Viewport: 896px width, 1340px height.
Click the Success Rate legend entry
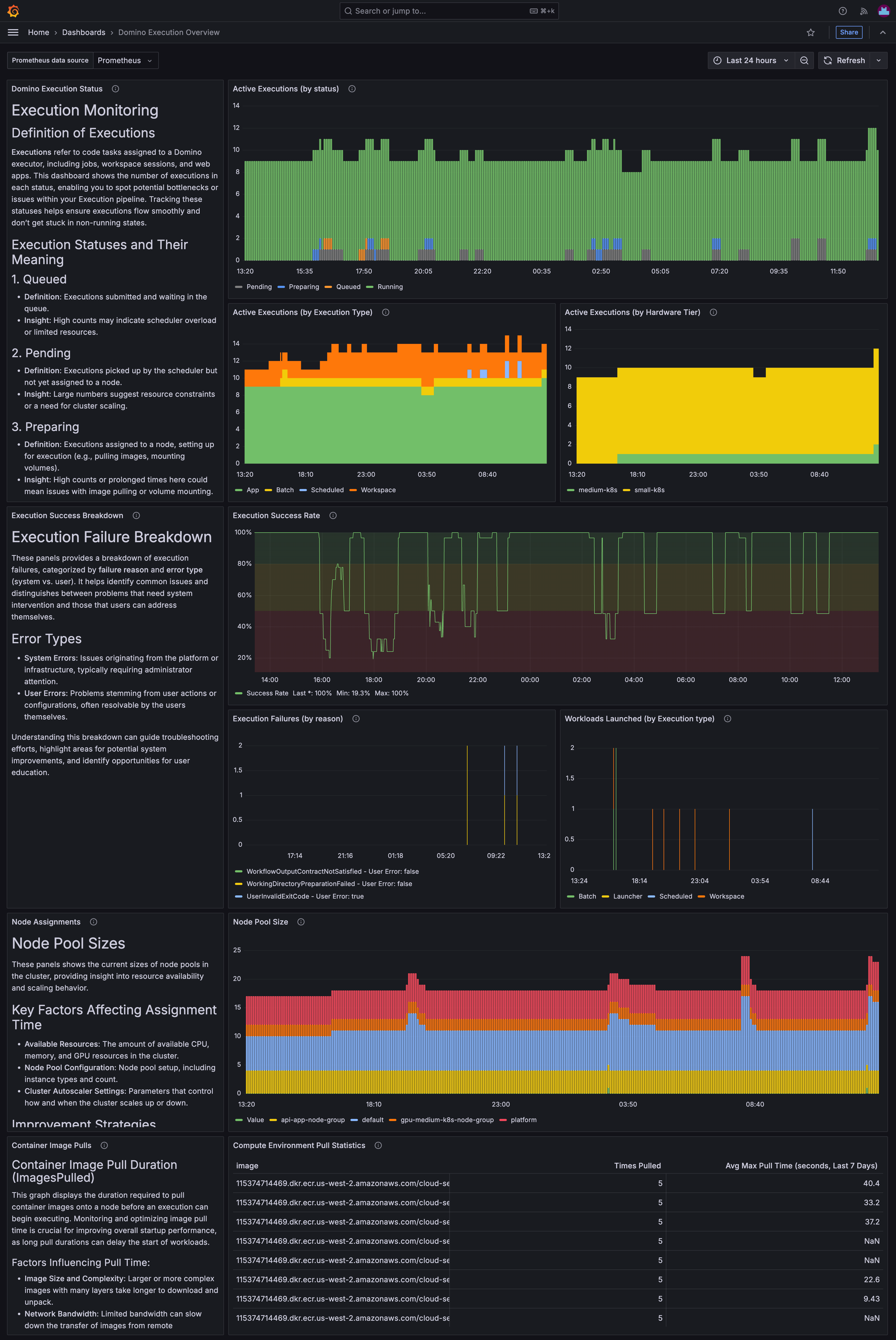(x=267, y=693)
